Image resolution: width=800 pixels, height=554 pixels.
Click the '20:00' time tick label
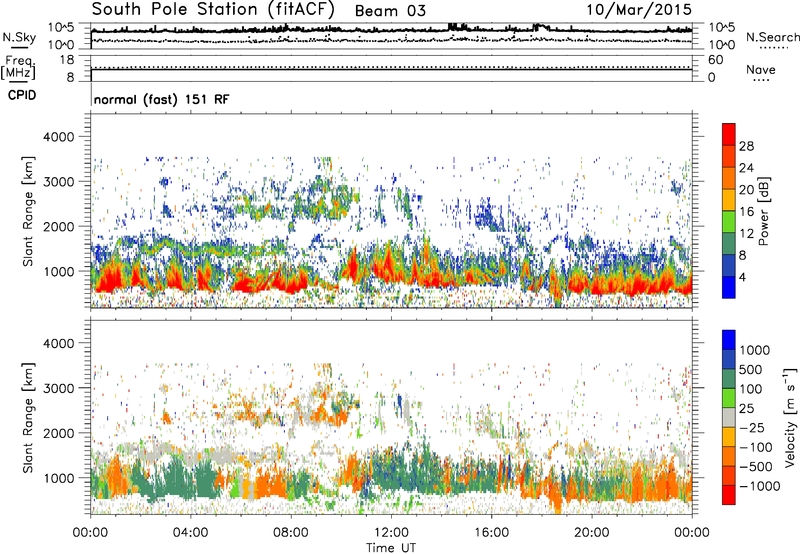point(591,533)
